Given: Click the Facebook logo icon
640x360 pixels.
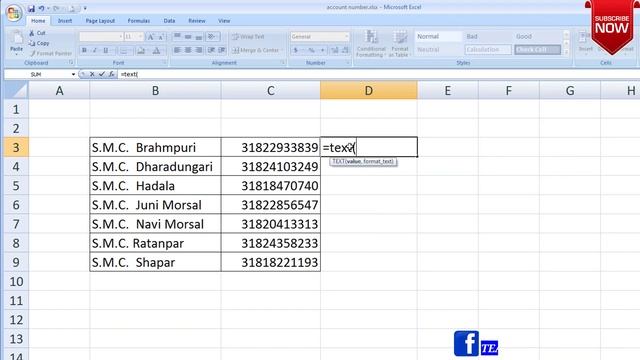Looking at the screenshot, I should point(466,343).
